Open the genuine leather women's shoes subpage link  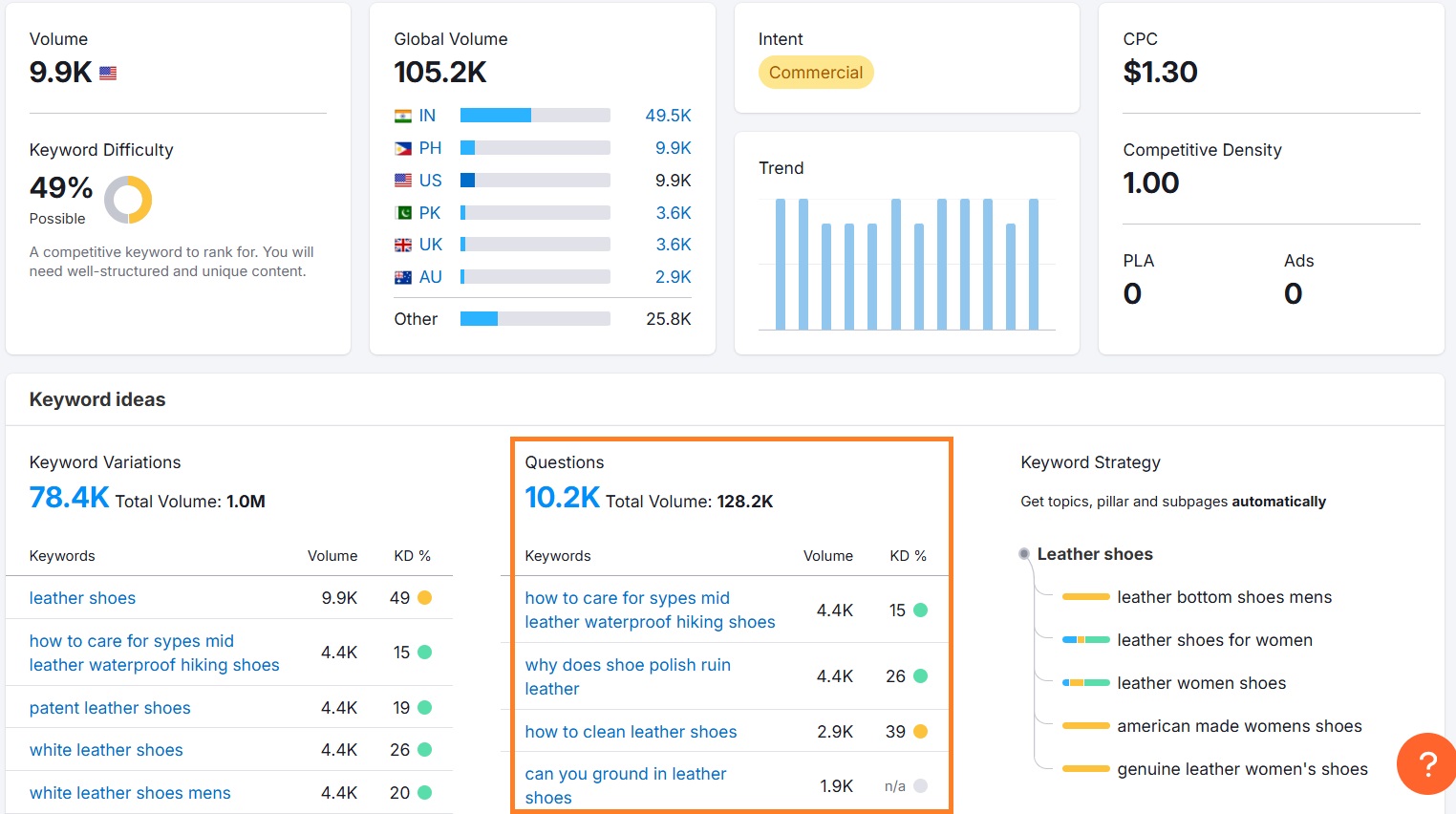pos(1242,769)
